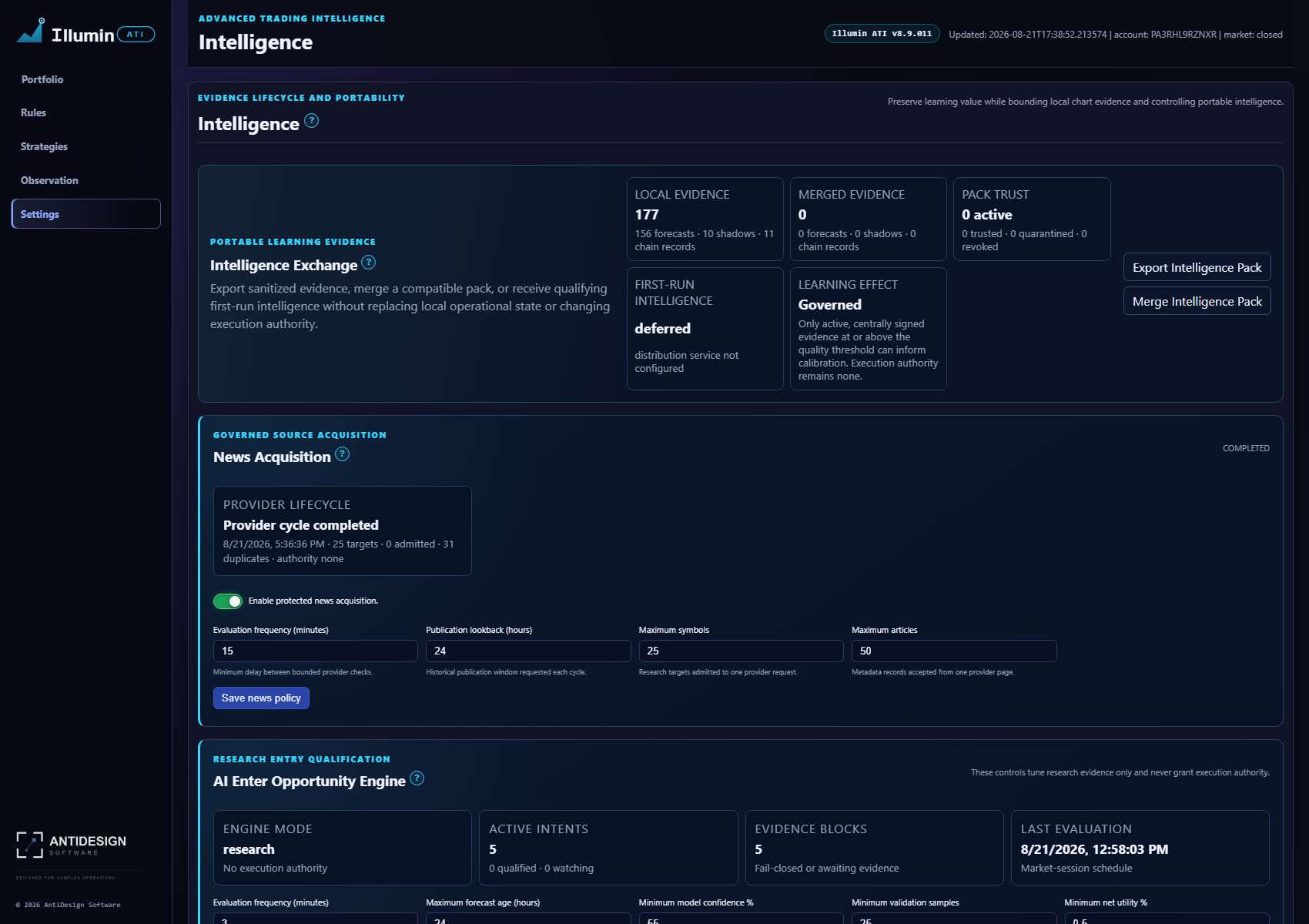Image resolution: width=1309 pixels, height=924 pixels.
Task: Click Export Intelligence Pack button
Action: [x=1197, y=267]
